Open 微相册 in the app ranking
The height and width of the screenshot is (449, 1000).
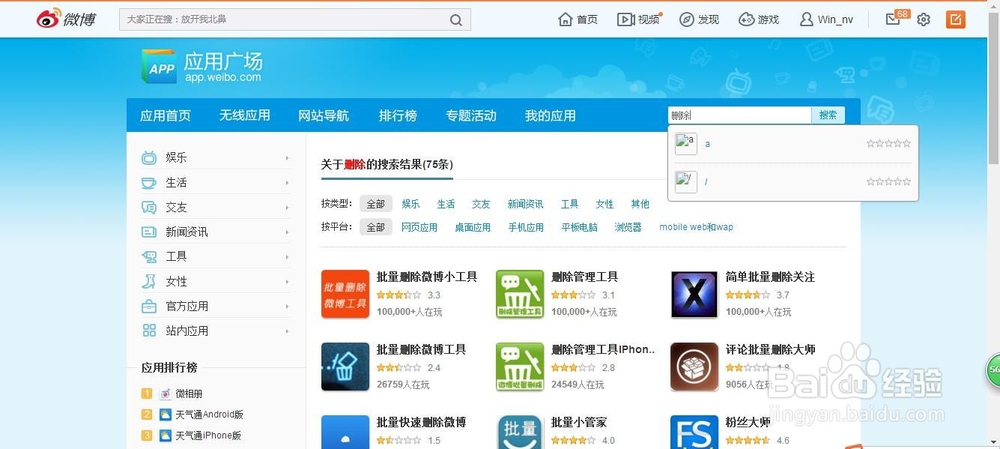click(189, 394)
